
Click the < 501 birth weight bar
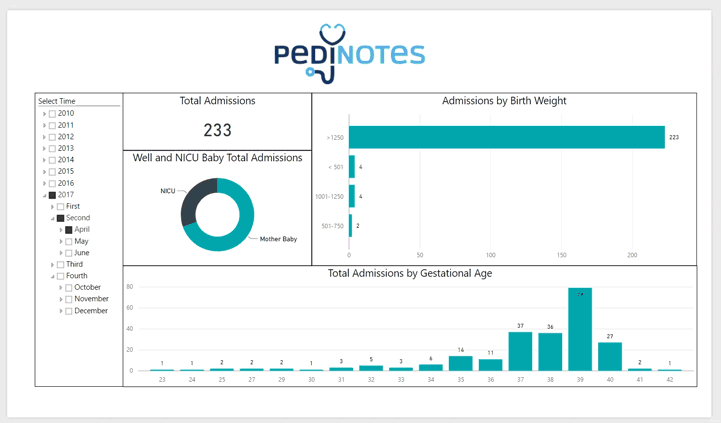point(352,167)
